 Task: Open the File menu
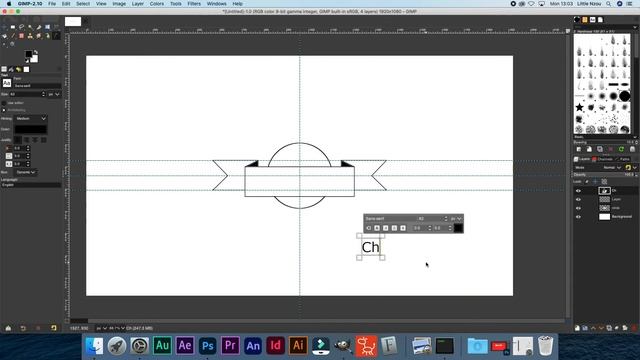tap(52, 4)
